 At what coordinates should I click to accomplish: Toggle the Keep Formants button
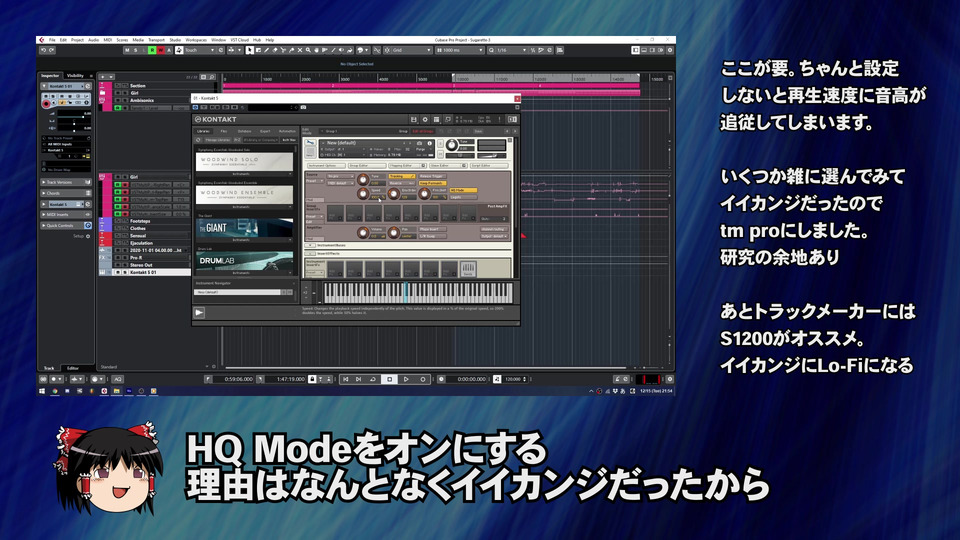(433, 183)
